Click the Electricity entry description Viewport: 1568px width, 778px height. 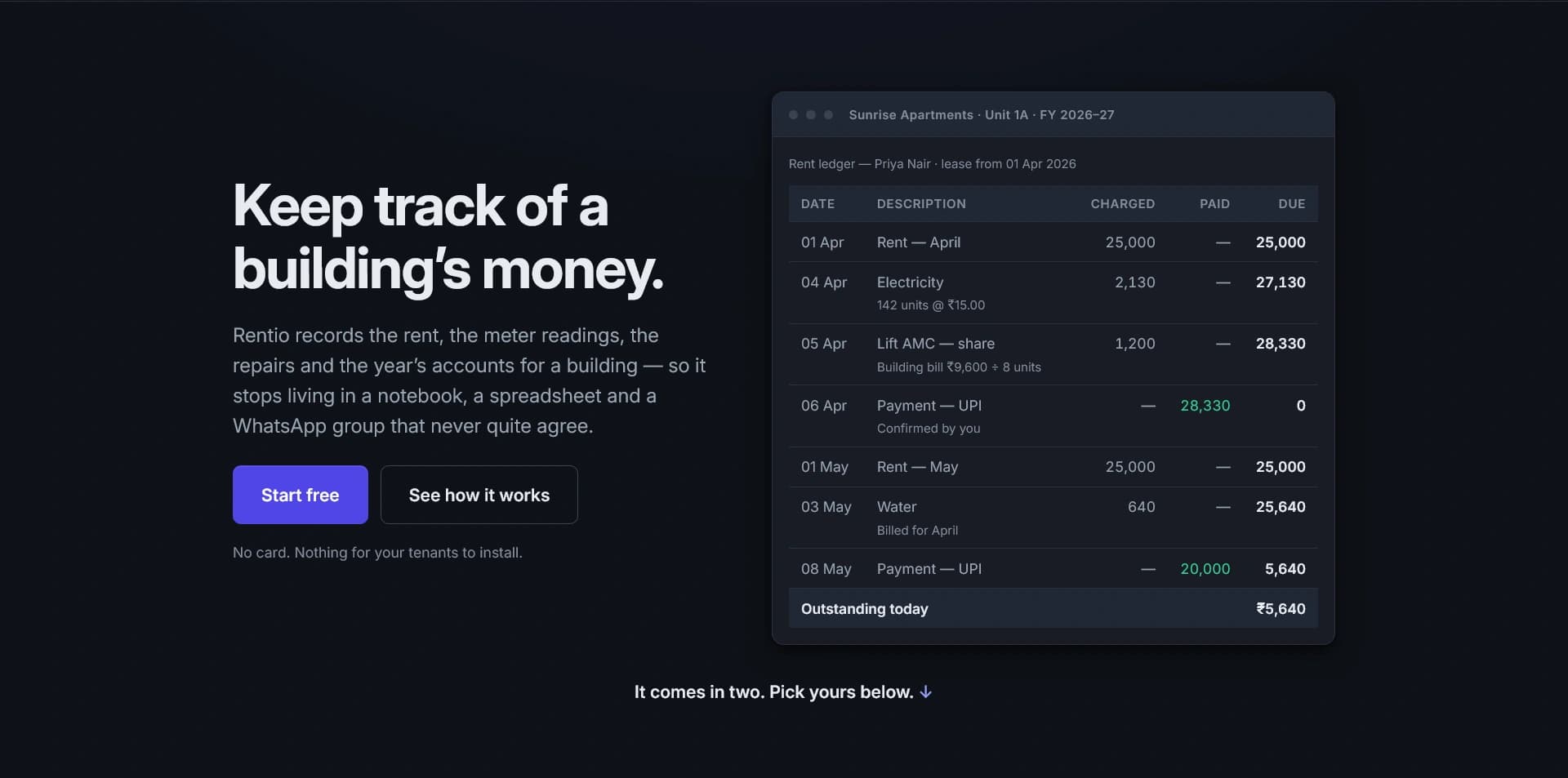point(910,282)
